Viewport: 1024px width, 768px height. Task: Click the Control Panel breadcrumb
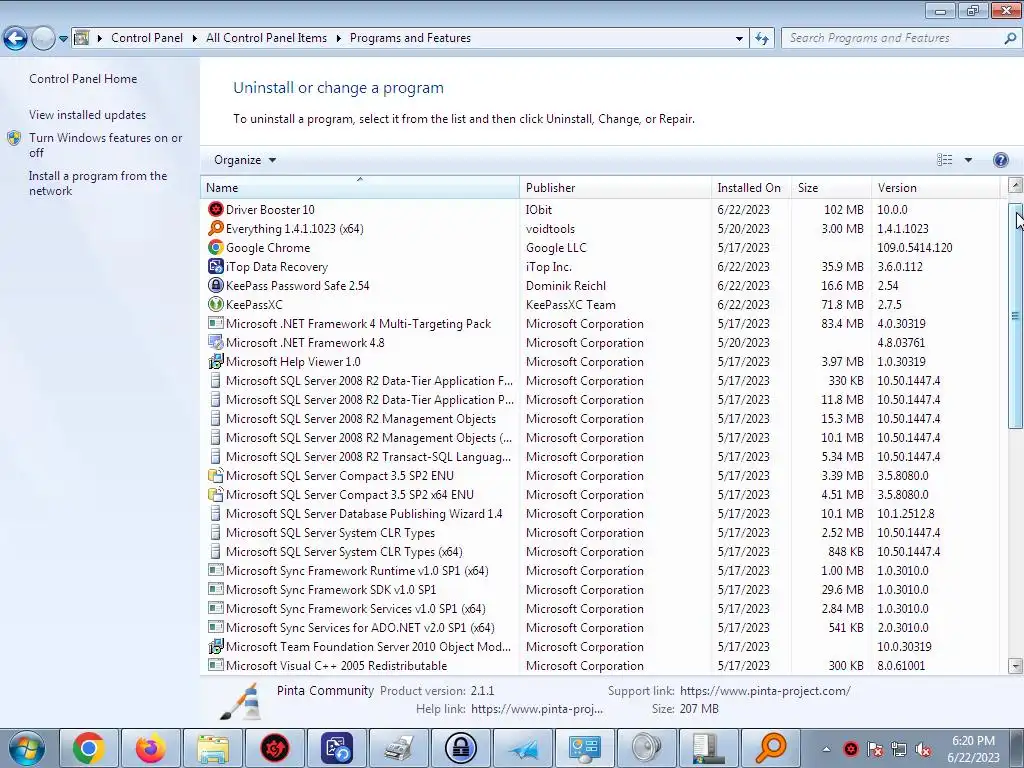click(147, 38)
